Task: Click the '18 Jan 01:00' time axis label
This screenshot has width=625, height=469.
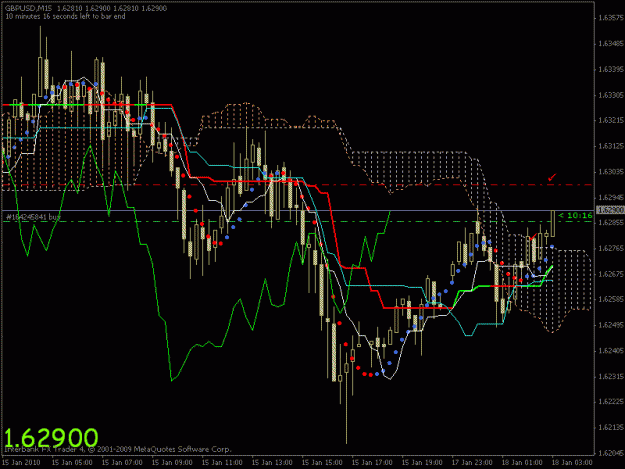Action: coord(522,462)
